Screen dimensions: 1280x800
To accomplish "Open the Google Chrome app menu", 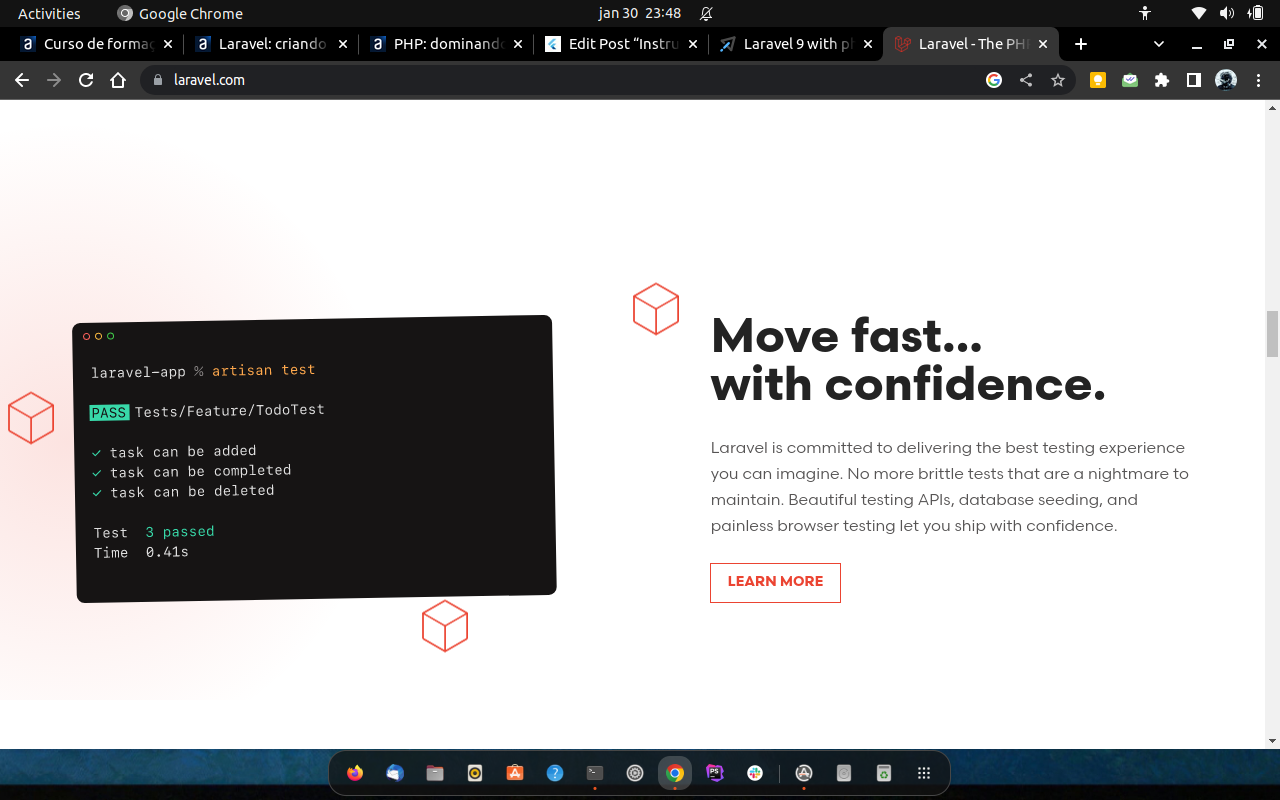I will (180, 13).
